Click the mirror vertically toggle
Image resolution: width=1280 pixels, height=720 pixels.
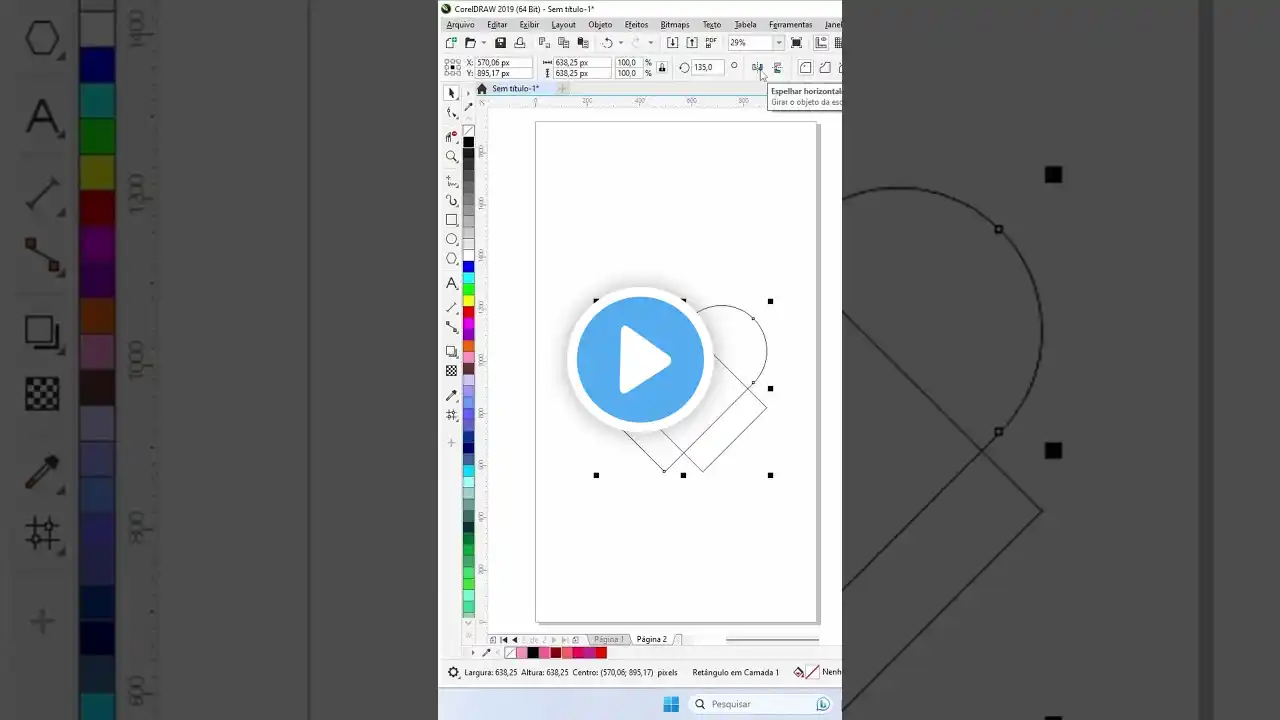pyautogui.click(x=778, y=67)
